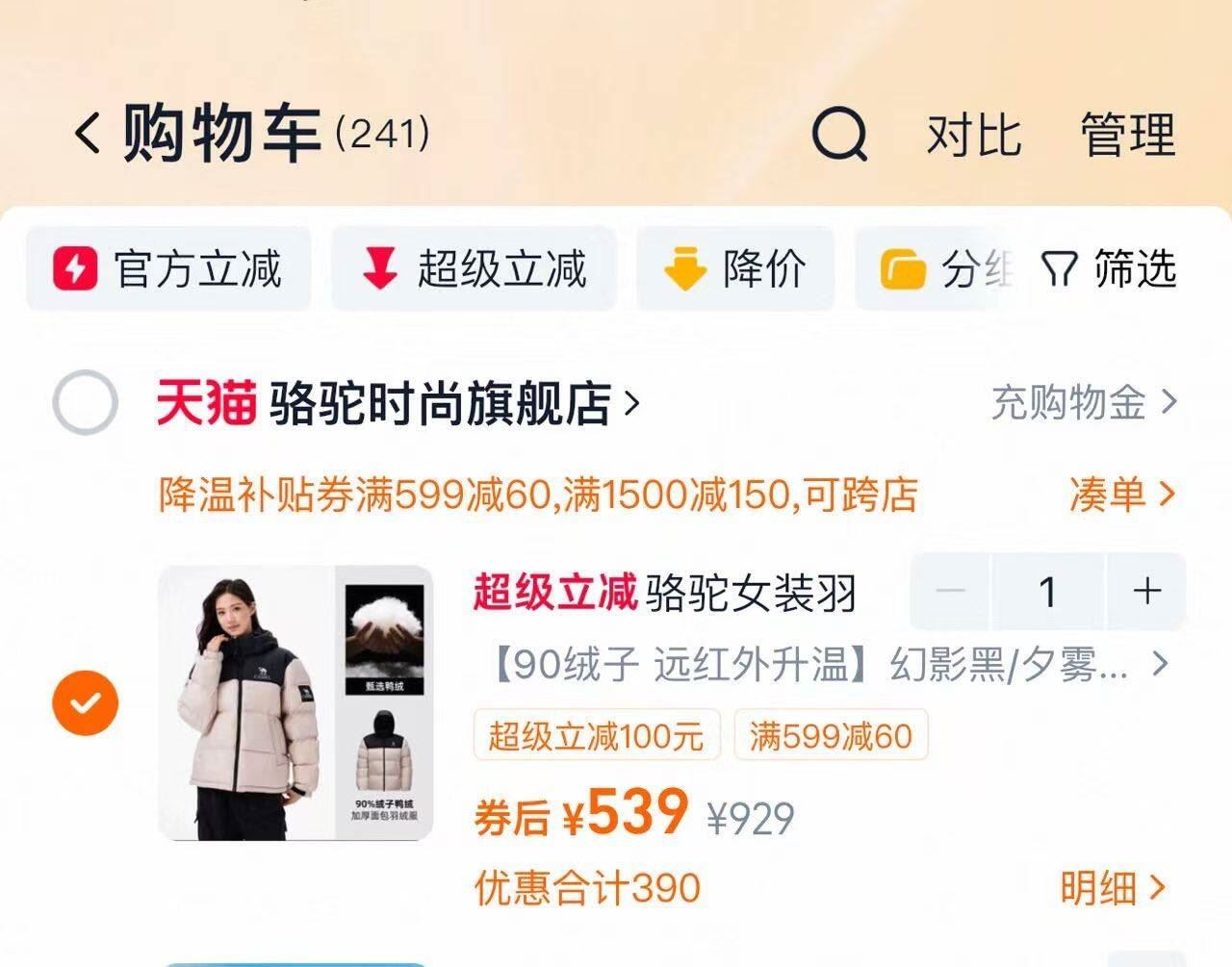Image resolution: width=1232 pixels, height=967 pixels.
Task: Tap the yellow 降价 arrow icon
Action: coord(685,268)
